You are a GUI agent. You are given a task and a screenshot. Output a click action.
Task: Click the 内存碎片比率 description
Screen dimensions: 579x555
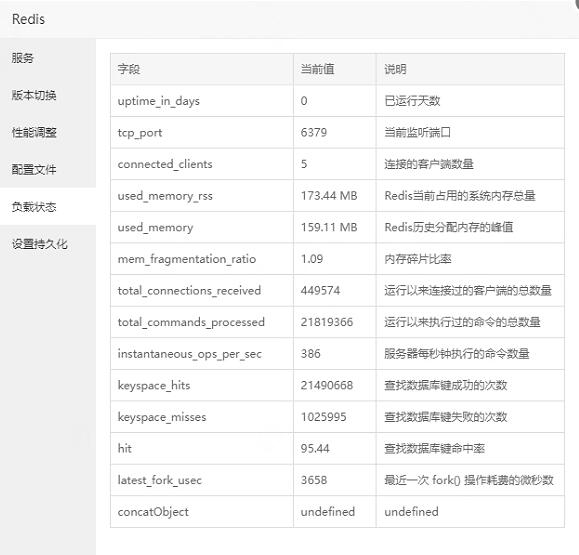pyautogui.click(x=418, y=259)
